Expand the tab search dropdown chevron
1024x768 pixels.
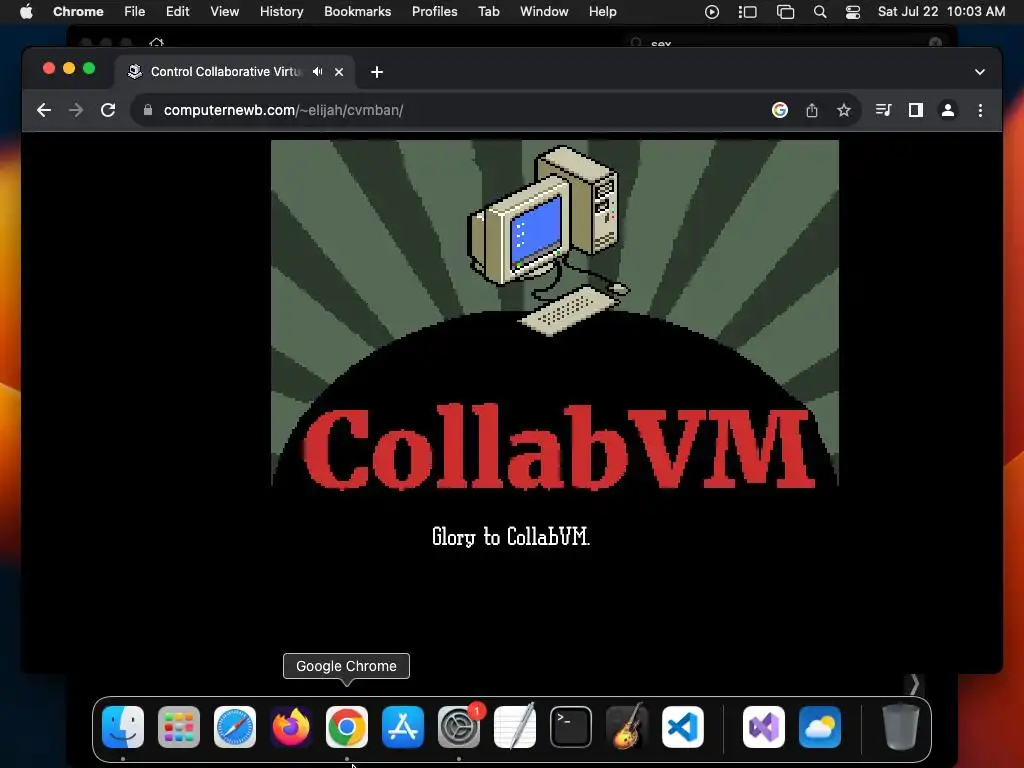tap(980, 72)
